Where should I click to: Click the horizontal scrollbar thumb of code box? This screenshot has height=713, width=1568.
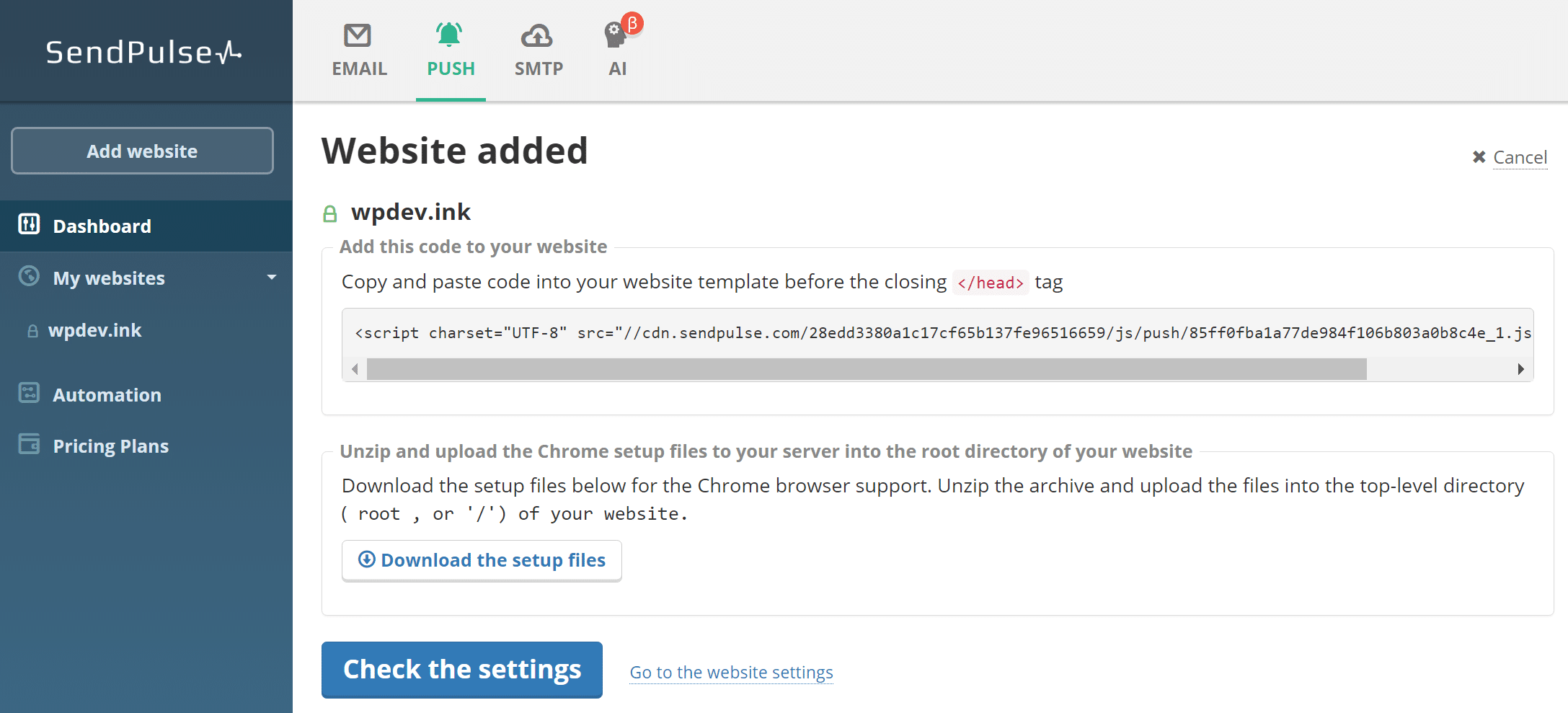(x=867, y=369)
